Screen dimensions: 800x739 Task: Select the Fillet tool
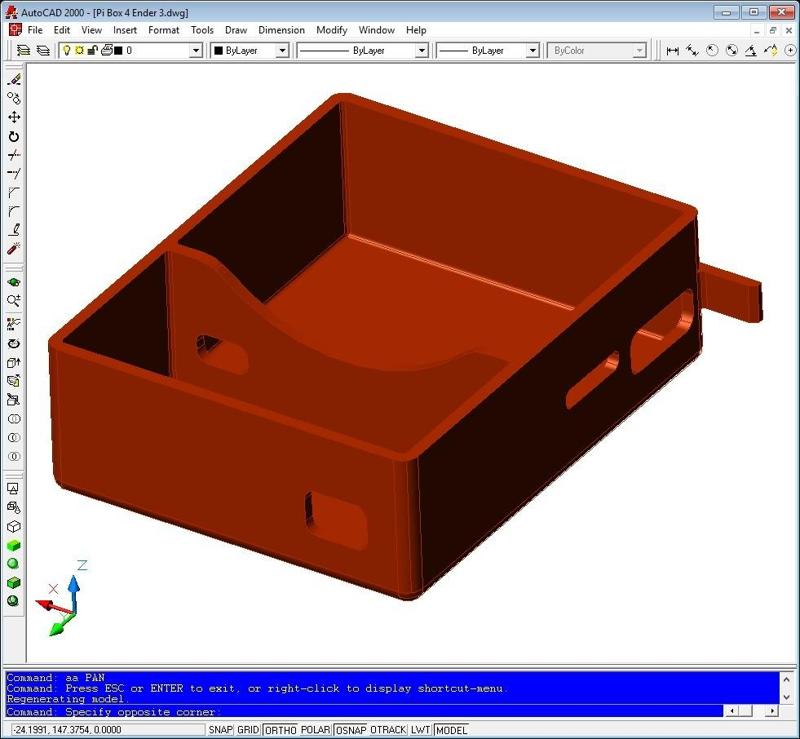point(14,211)
